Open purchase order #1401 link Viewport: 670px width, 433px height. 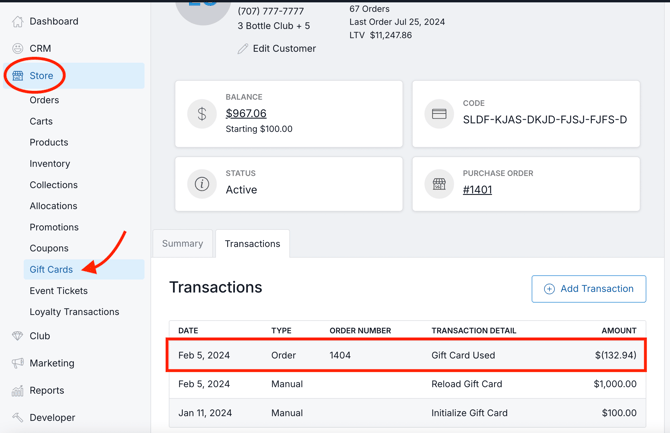click(477, 189)
